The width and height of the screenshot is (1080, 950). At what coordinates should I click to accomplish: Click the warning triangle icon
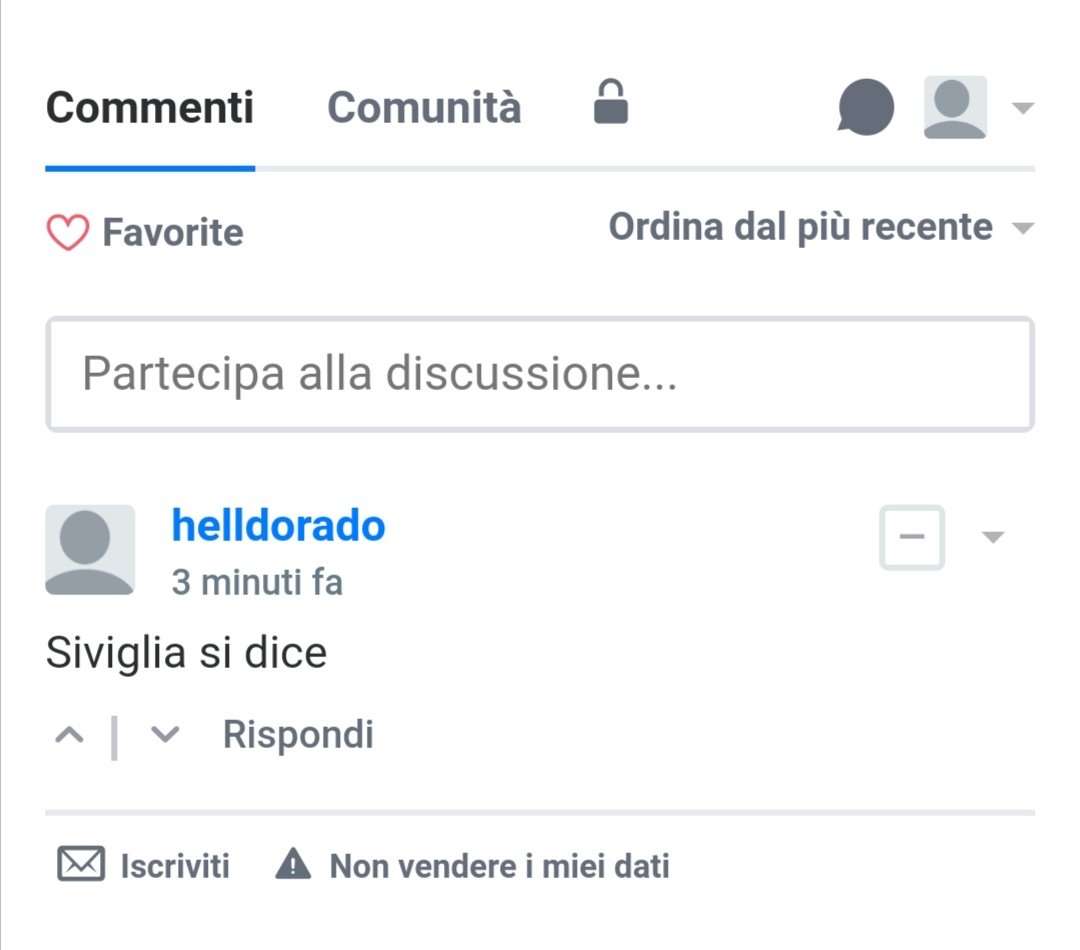[x=293, y=863]
